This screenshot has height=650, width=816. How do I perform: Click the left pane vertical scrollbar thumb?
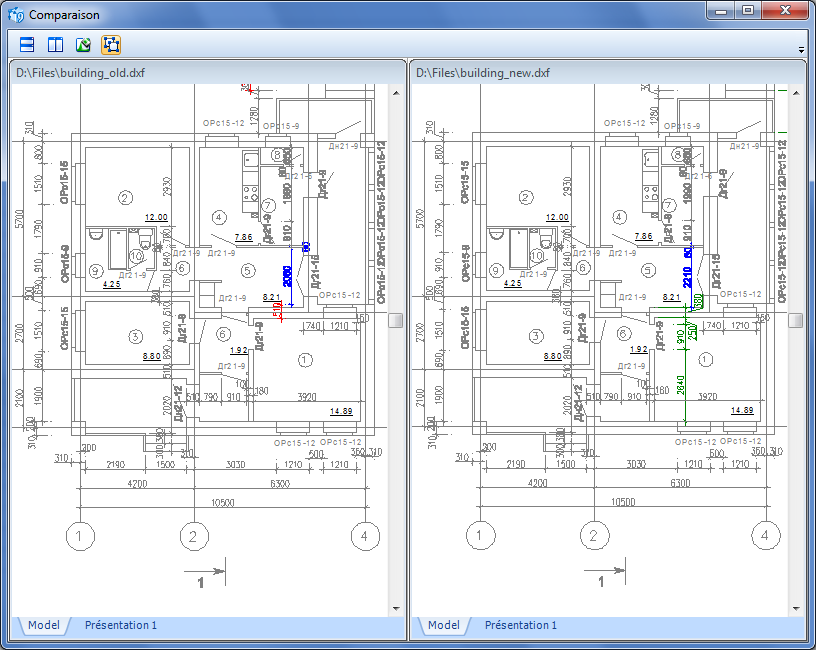point(396,320)
